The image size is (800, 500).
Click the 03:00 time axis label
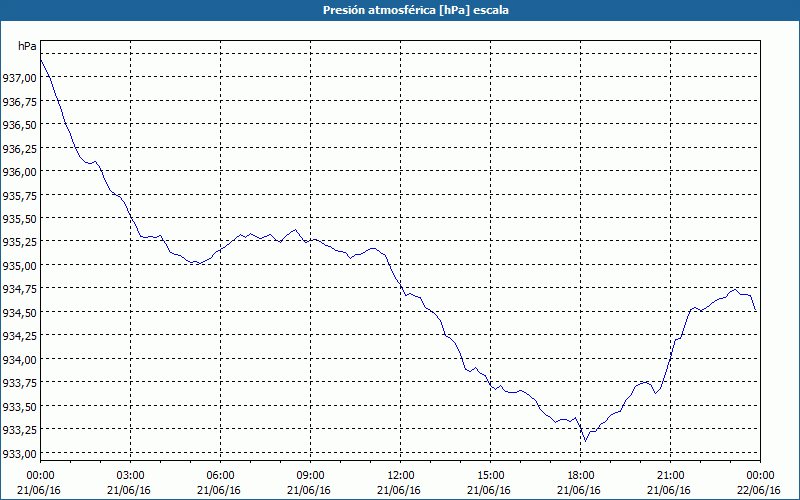131,476
